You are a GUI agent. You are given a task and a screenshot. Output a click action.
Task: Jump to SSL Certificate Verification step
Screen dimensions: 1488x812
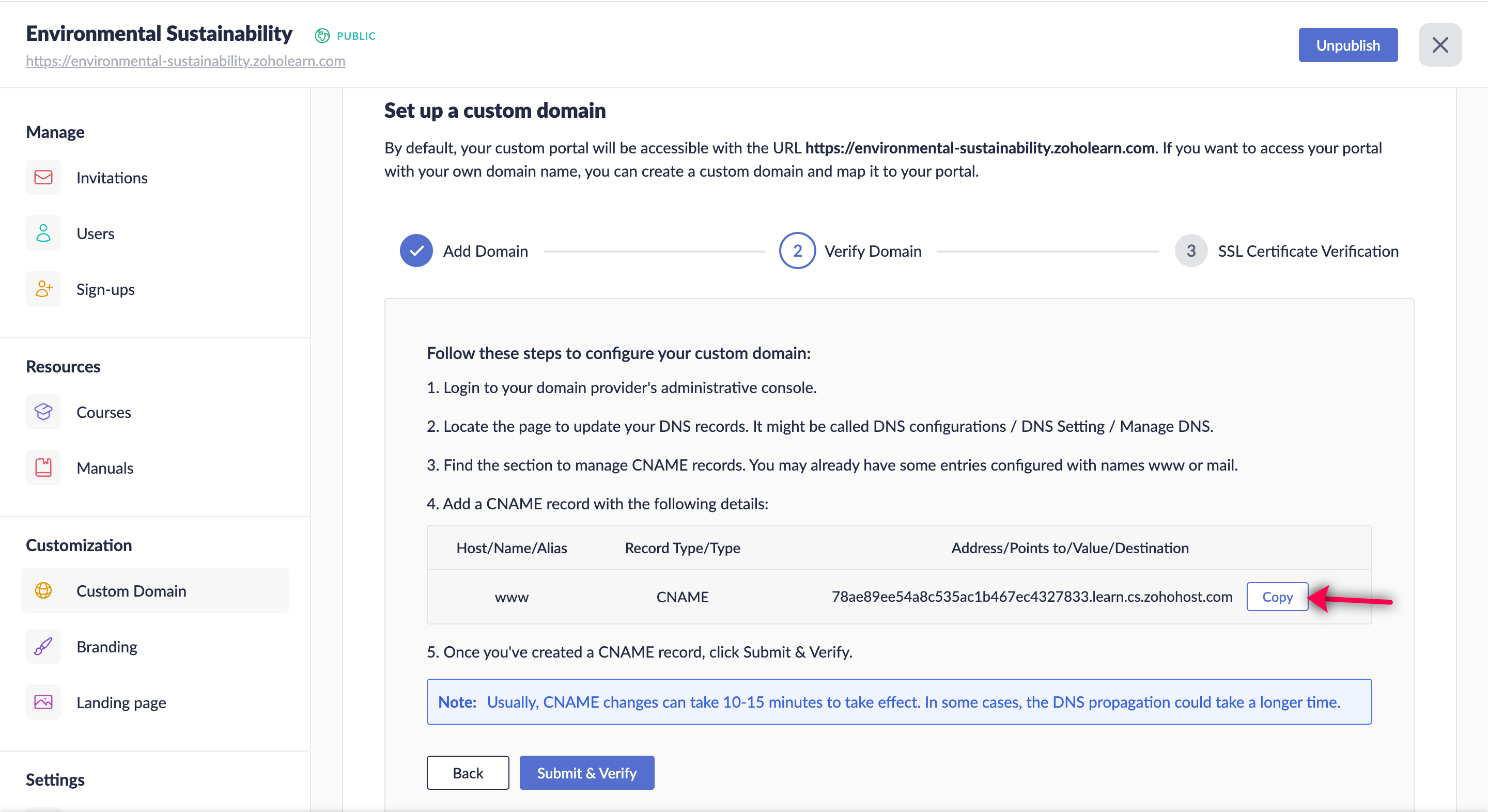click(1190, 251)
